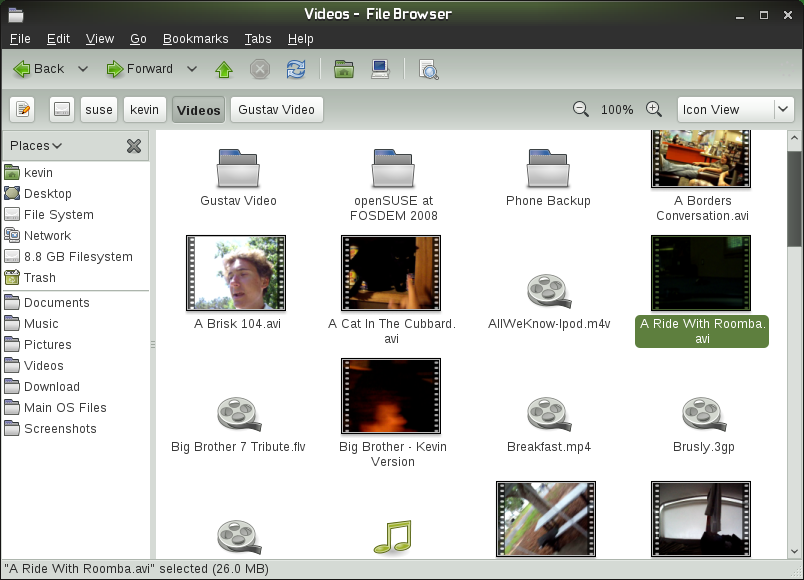Zoom out with the minus magnifier
The image size is (804, 580).
pos(580,109)
